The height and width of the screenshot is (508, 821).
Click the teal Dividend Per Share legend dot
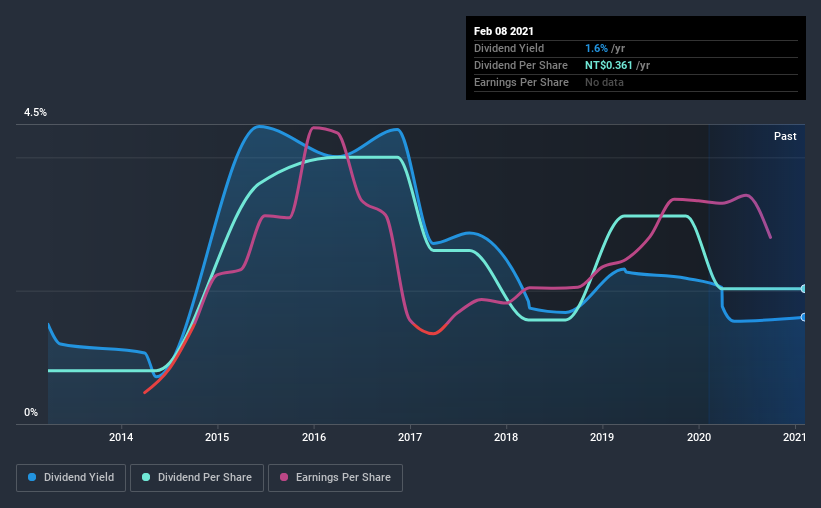(146, 477)
